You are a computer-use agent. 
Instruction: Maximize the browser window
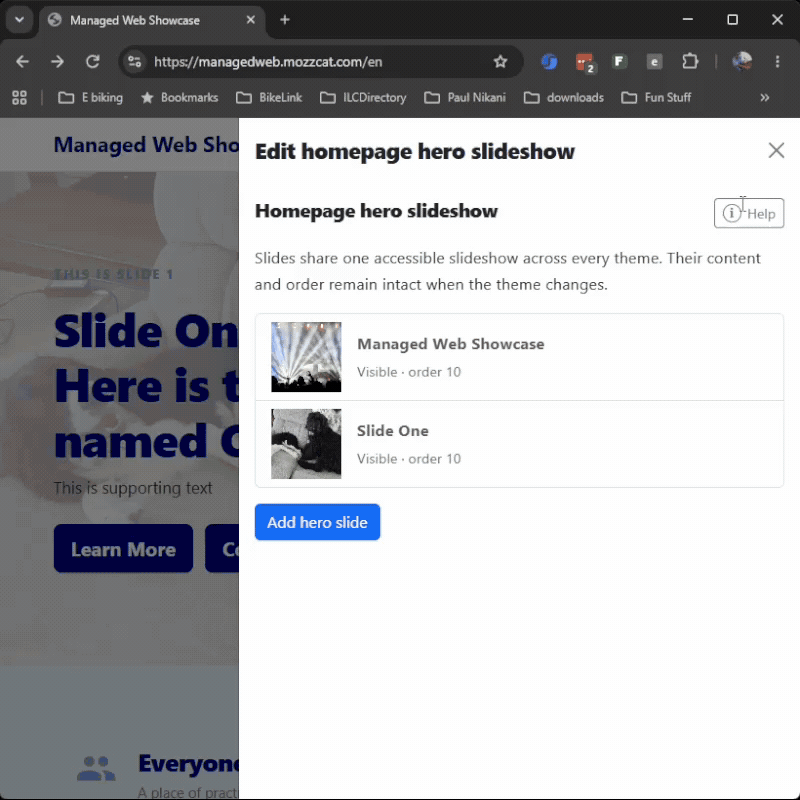click(732, 19)
